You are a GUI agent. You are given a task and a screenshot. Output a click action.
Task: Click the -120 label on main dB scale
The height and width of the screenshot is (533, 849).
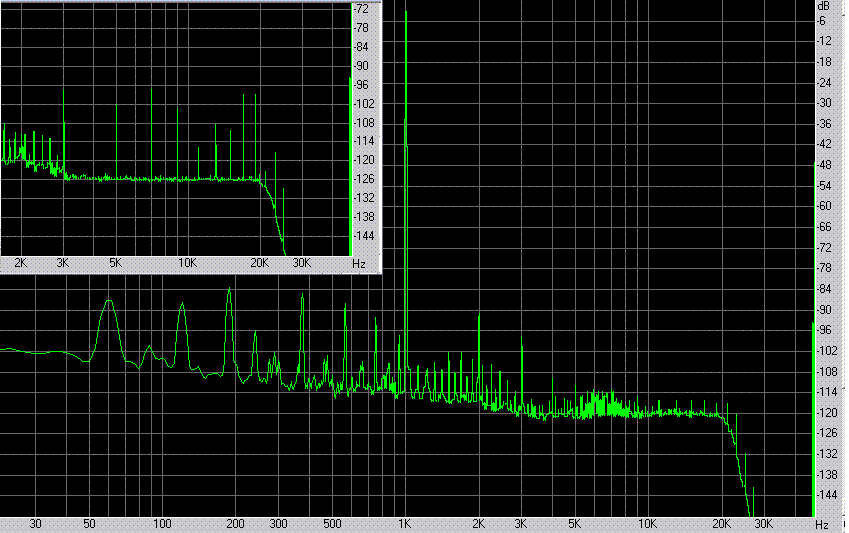pyautogui.click(x=827, y=413)
